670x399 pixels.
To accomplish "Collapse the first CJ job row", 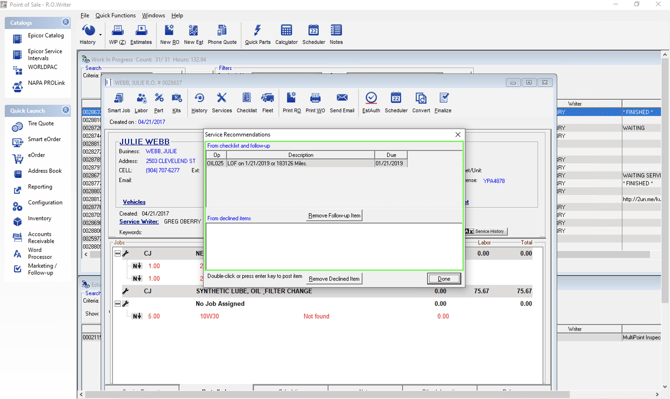I will pos(118,253).
